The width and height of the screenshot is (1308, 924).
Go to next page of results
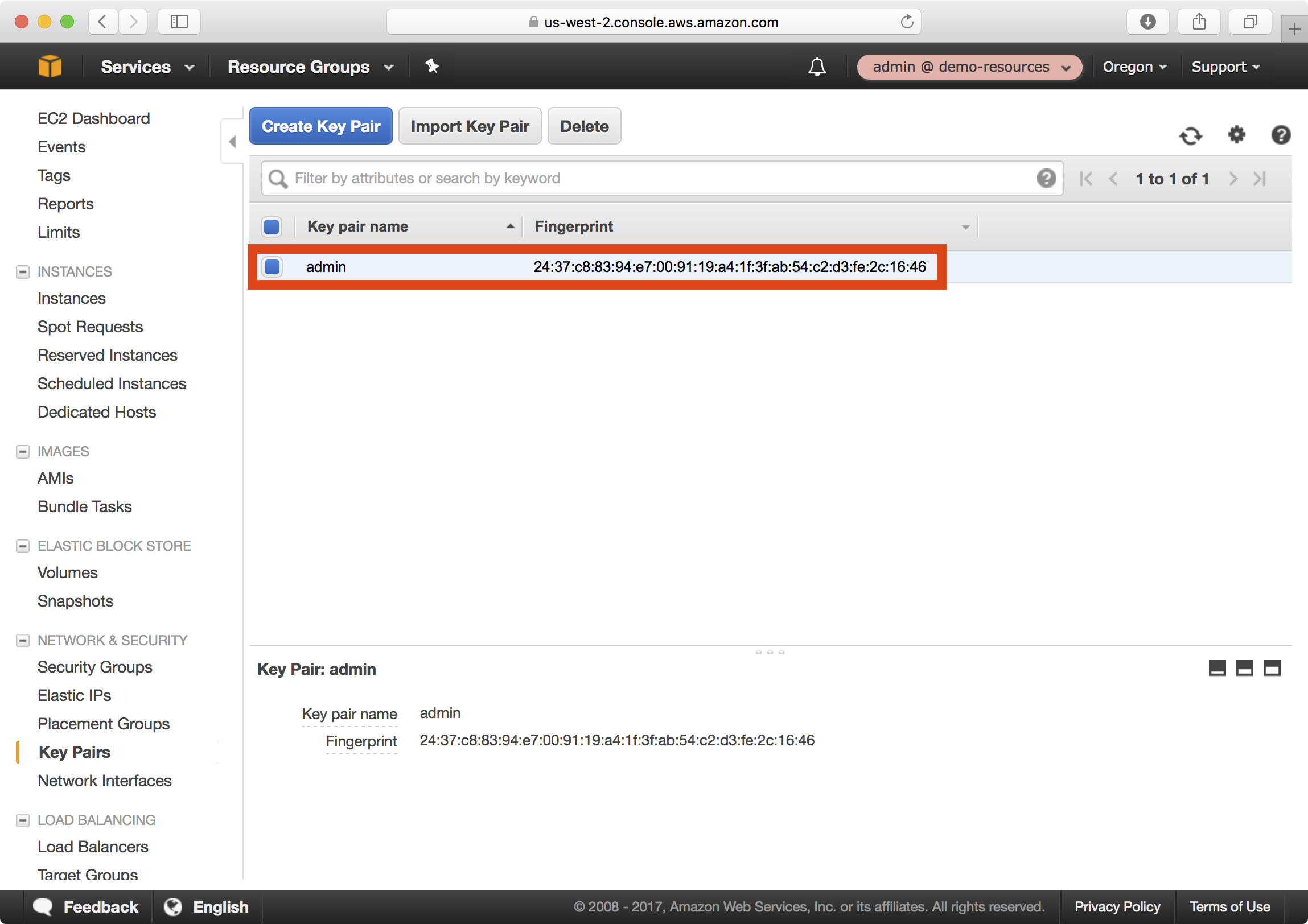point(1233,179)
